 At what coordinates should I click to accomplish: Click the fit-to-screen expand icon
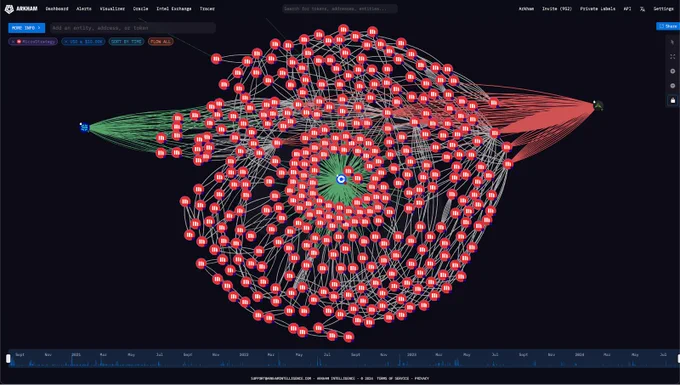click(x=673, y=57)
